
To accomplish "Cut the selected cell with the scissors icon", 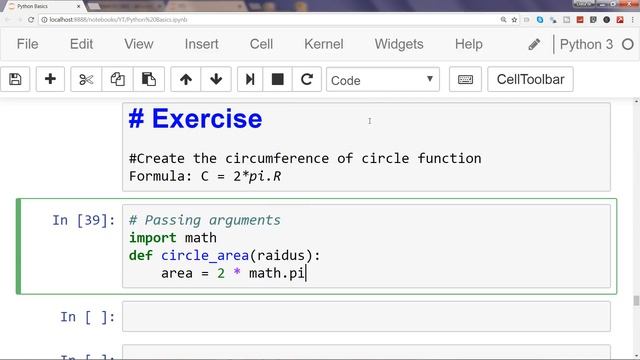I will (x=86, y=79).
